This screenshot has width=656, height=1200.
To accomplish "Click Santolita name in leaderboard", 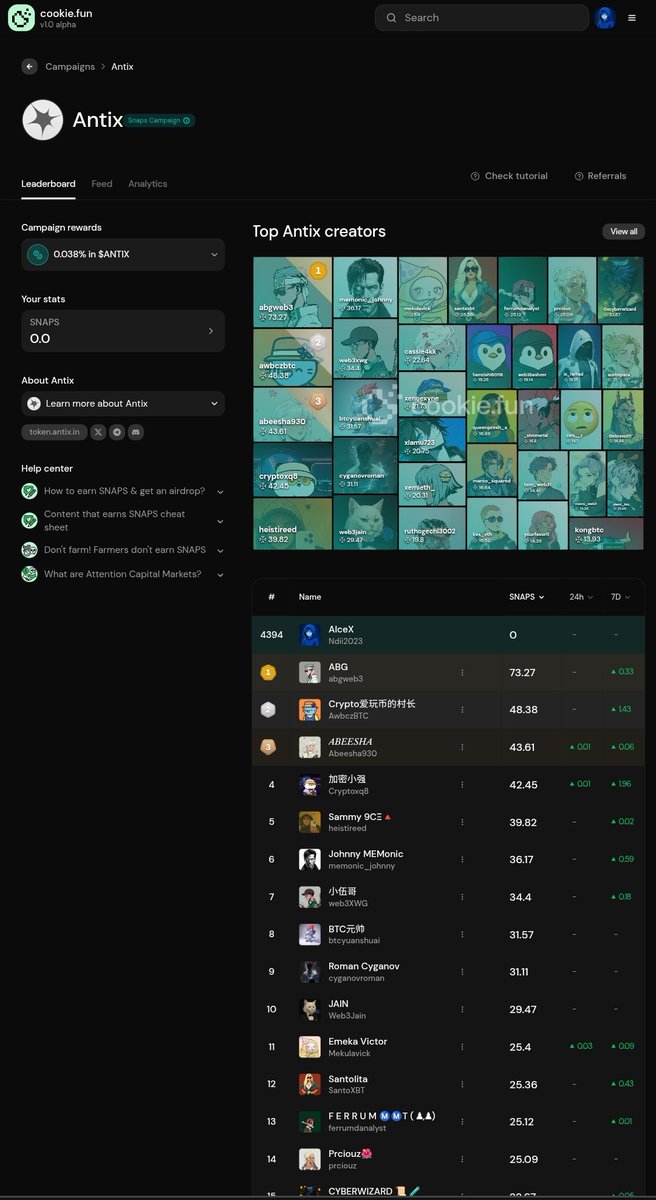I will click(x=349, y=1079).
